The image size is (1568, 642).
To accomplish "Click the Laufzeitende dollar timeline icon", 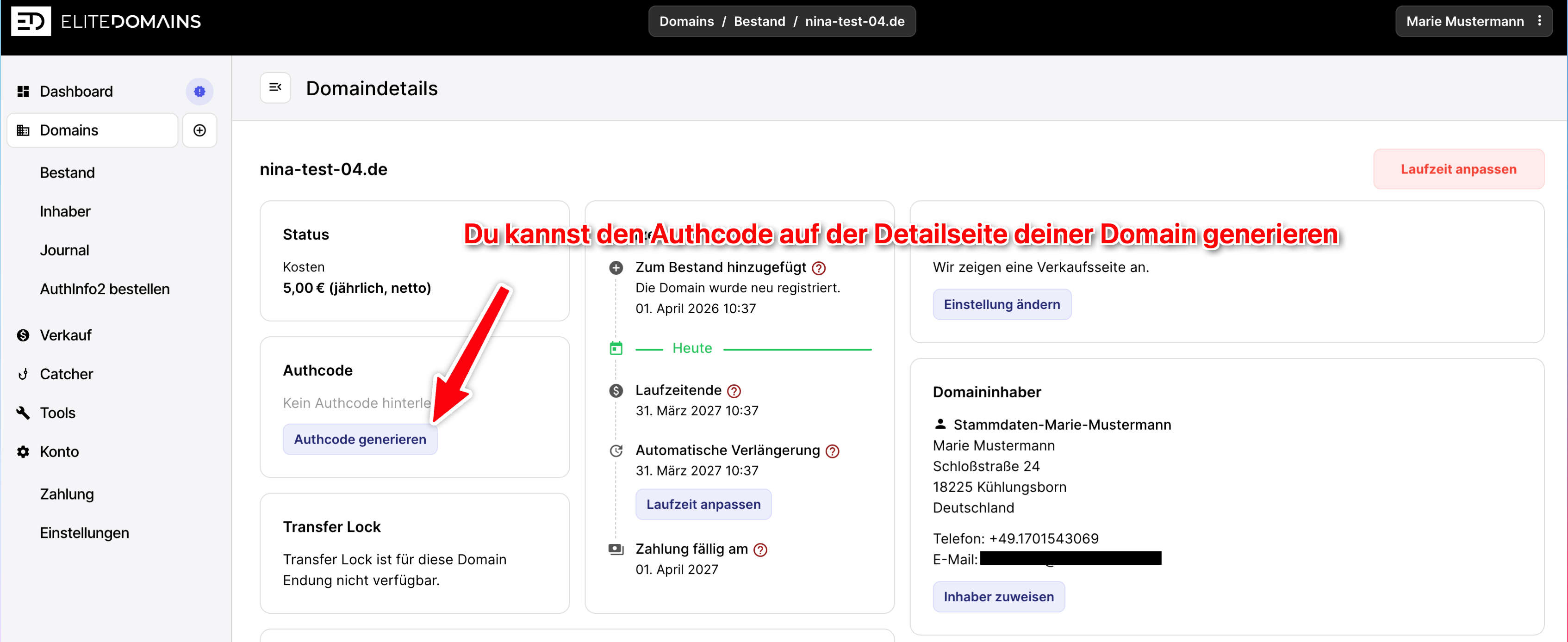I will point(616,391).
